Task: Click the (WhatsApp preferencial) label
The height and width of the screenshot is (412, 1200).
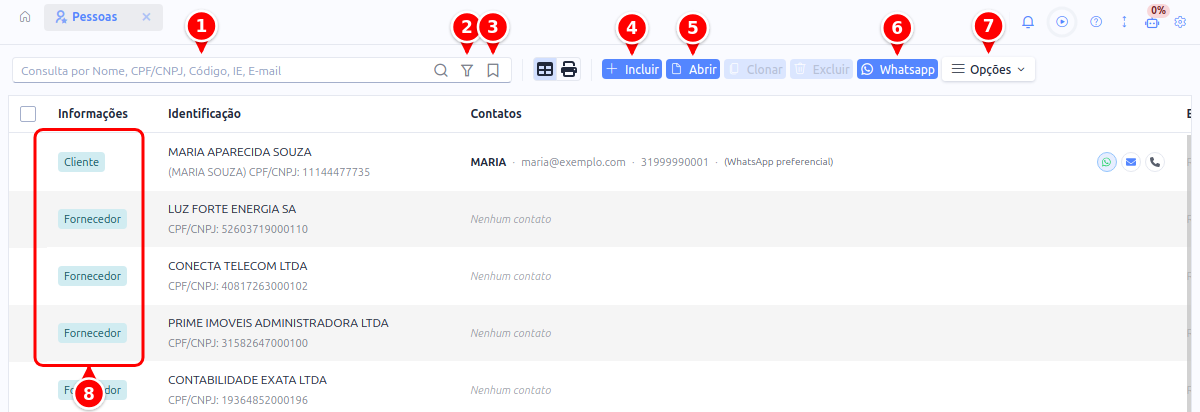Action: pos(778,162)
